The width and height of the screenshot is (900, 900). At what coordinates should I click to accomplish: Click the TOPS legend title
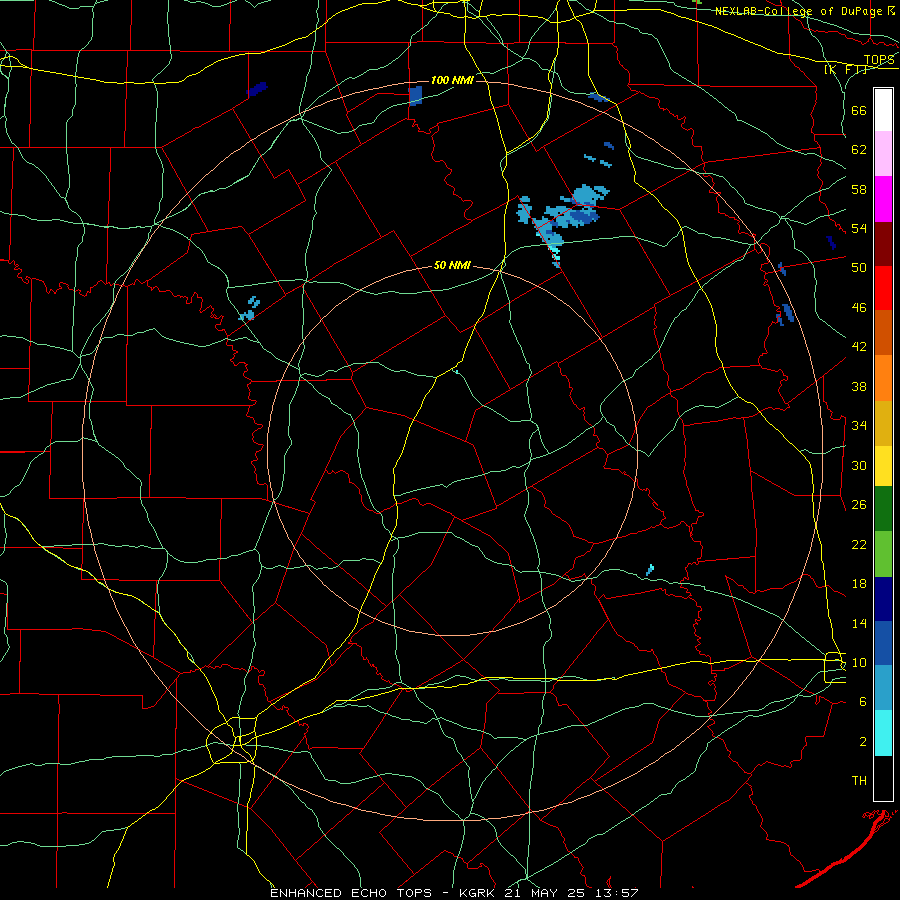[x=879, y=60]
